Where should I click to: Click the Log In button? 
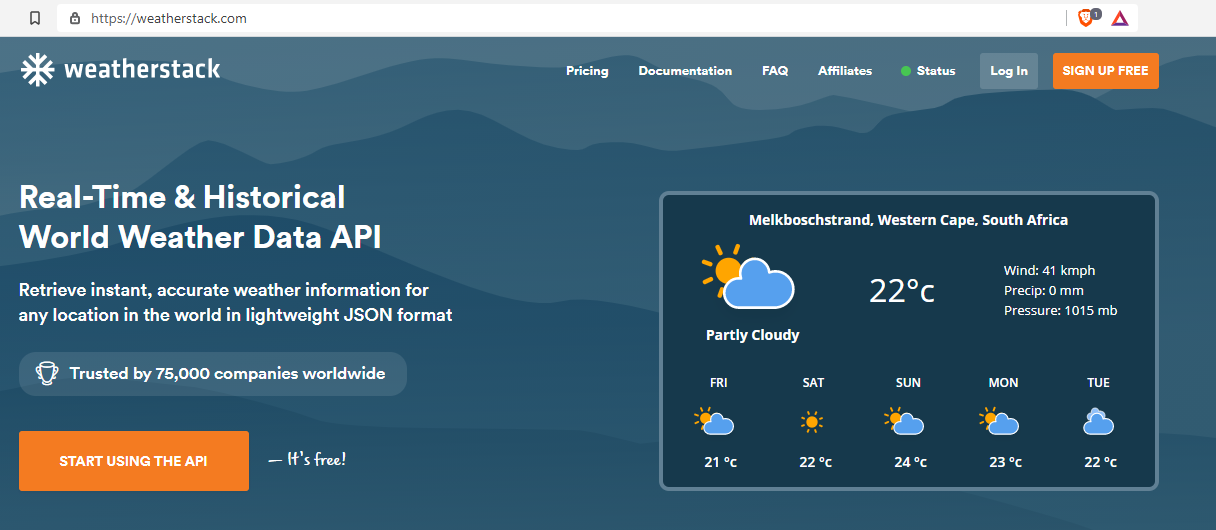1009,71
